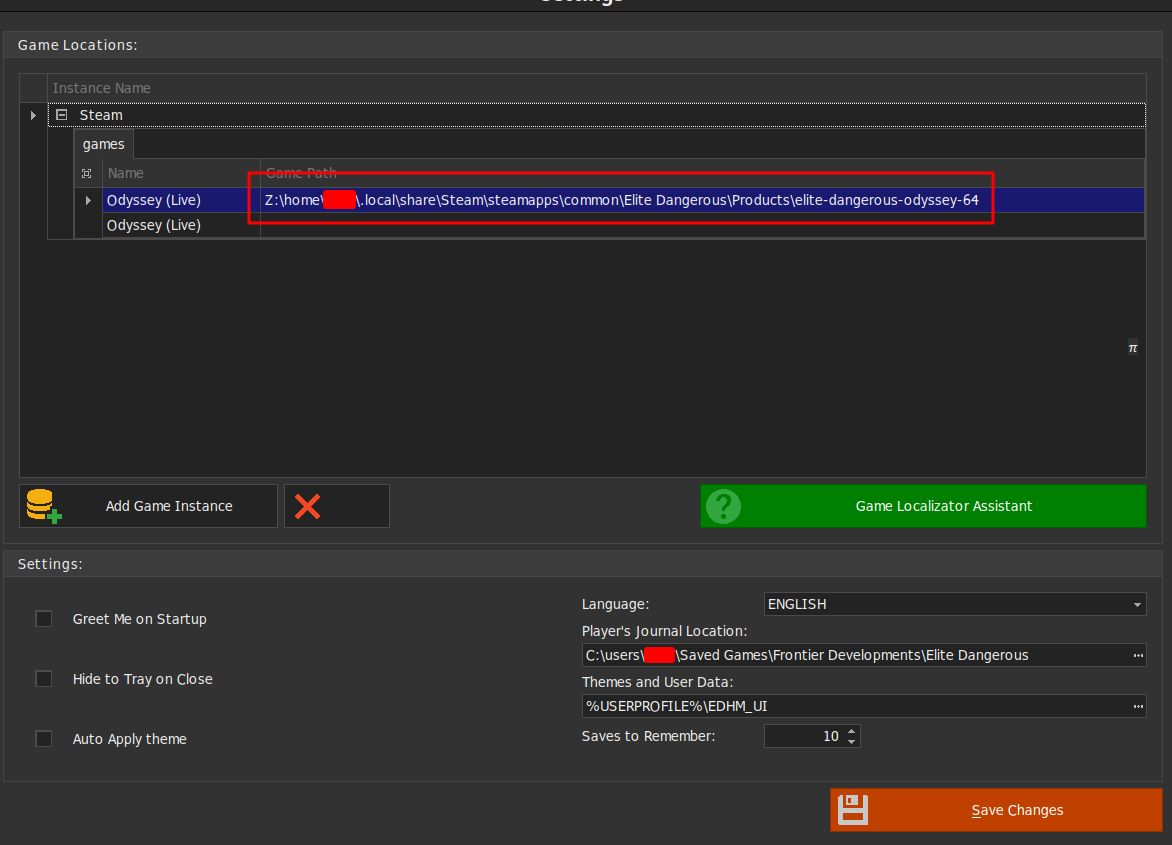The image size is (1172, 845).
Task: Decrease Saves to Remember value
Action: 851,741
